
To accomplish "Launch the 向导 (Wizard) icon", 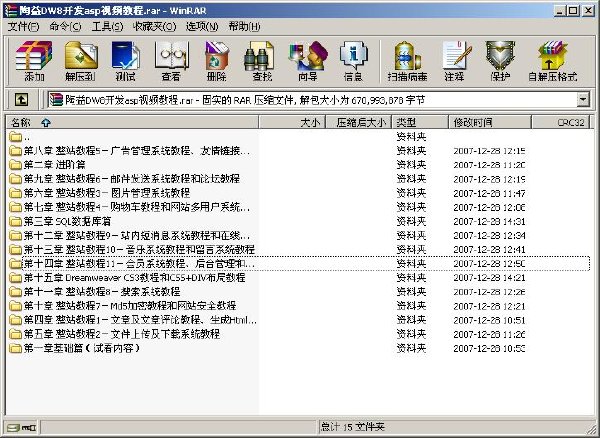I will tap(308, 61).
